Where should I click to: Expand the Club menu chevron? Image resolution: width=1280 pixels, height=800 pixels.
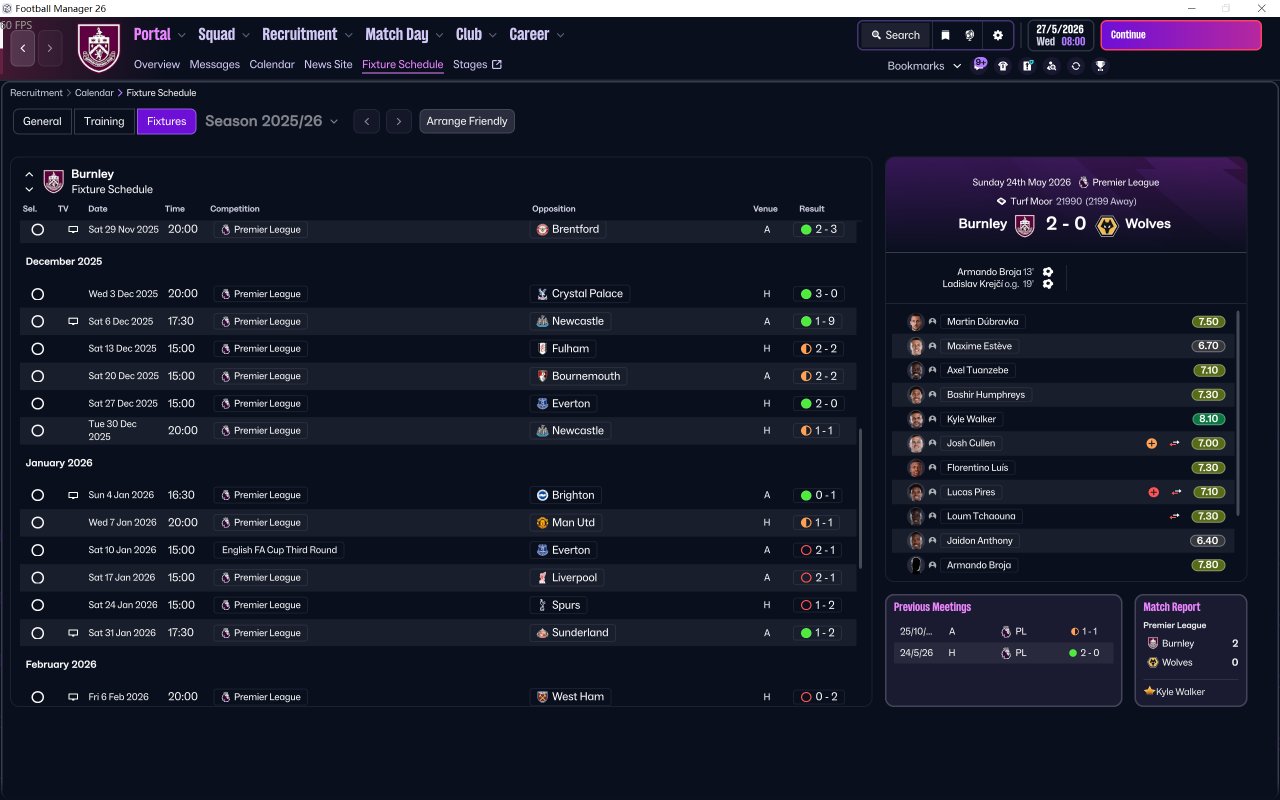coord(493,35)
